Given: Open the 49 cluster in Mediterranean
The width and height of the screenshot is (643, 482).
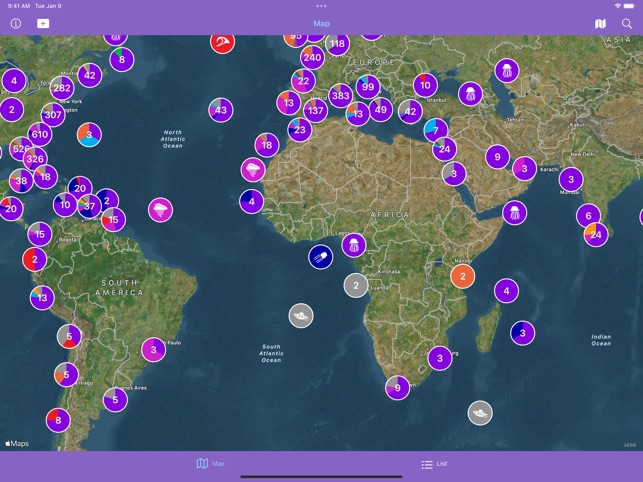Looking at the screenshot, I should (381, 110).
